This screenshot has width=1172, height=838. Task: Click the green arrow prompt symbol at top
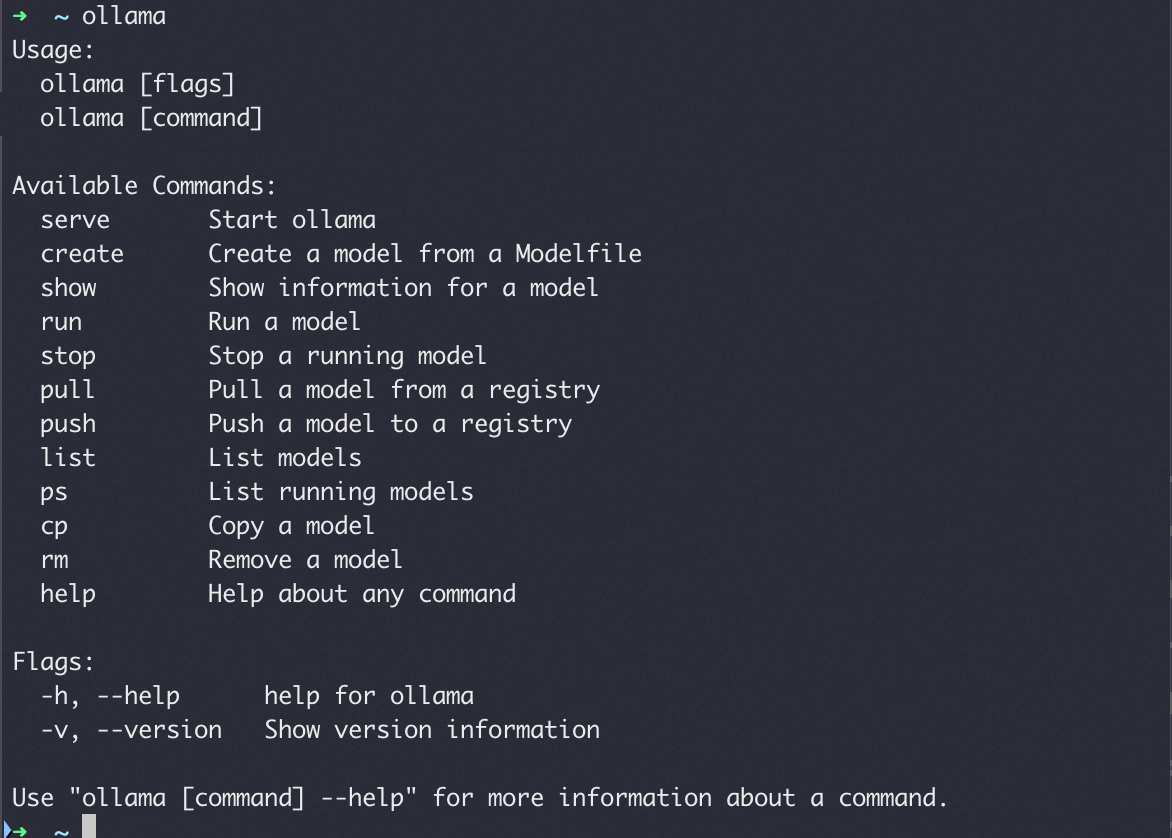point(19,16)
